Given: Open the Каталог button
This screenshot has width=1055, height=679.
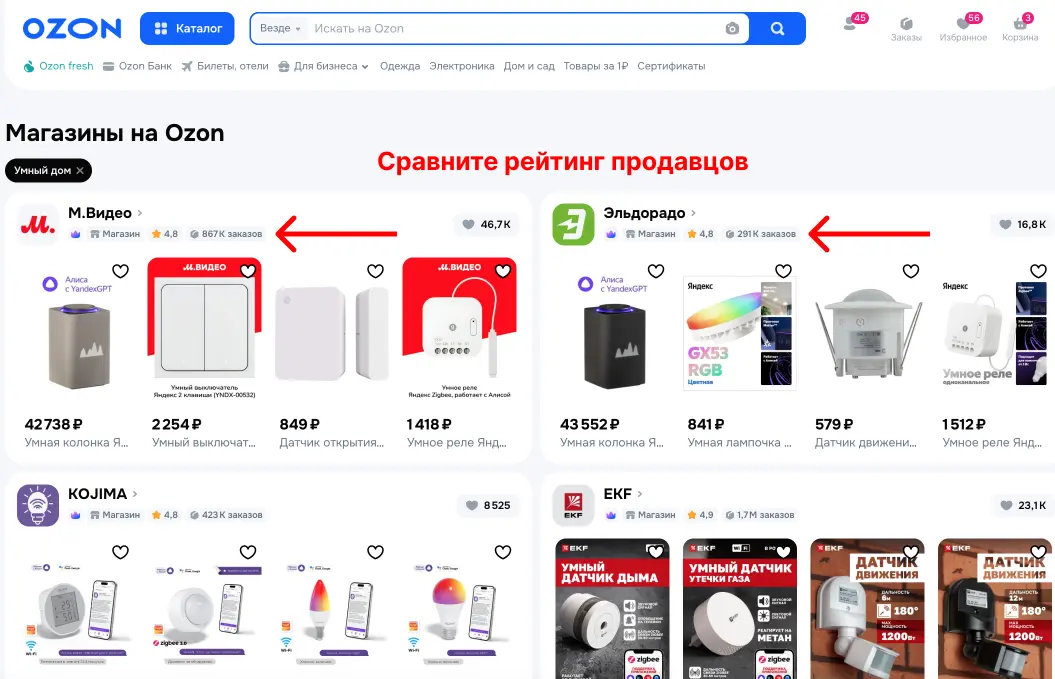Looking at the screenshot, I should pyautogui.click(x=187, y=28).
